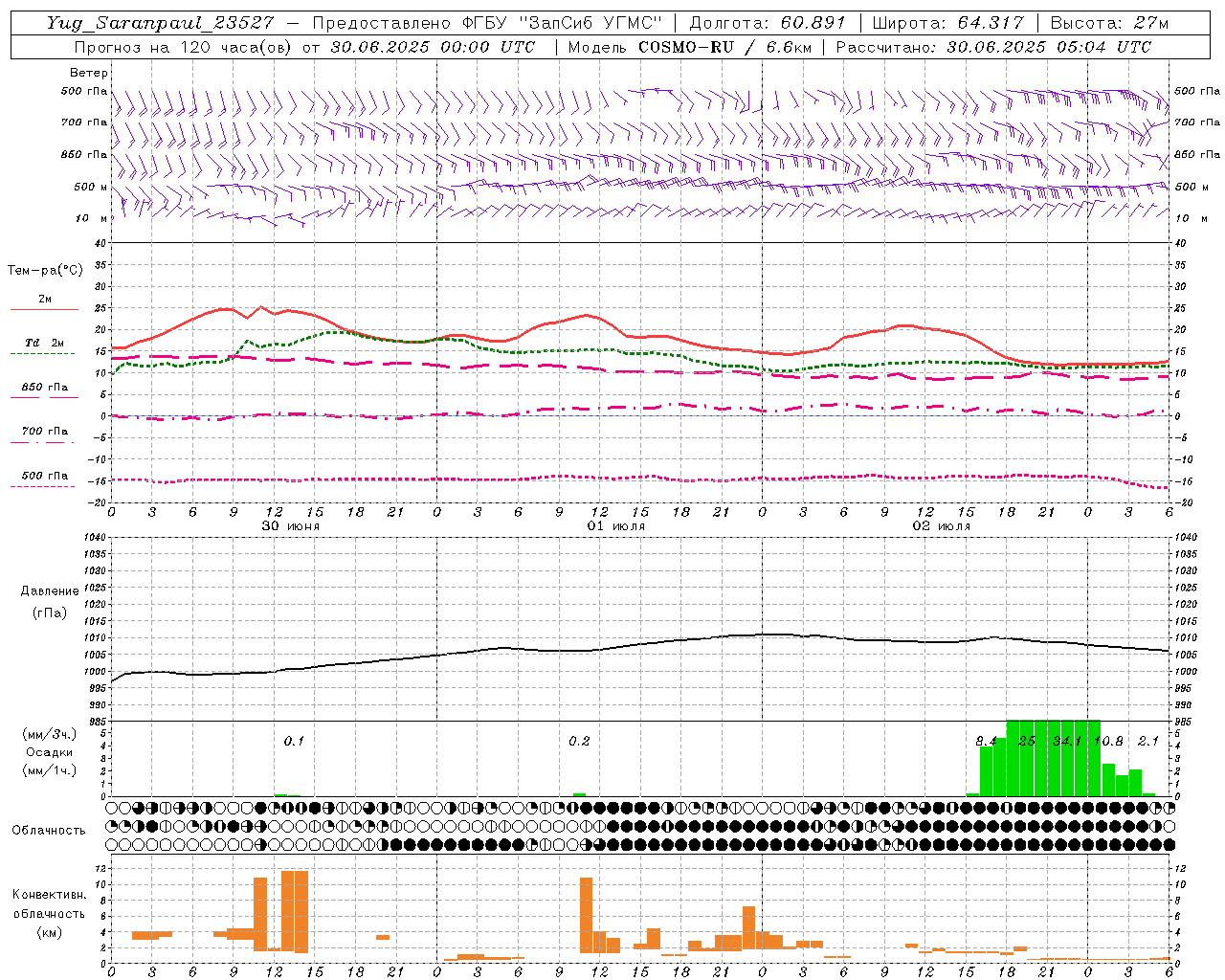This screenshot has height=980, width=1225.
Task: Click the Ветер panel label
Action: [x=89, y=73]
